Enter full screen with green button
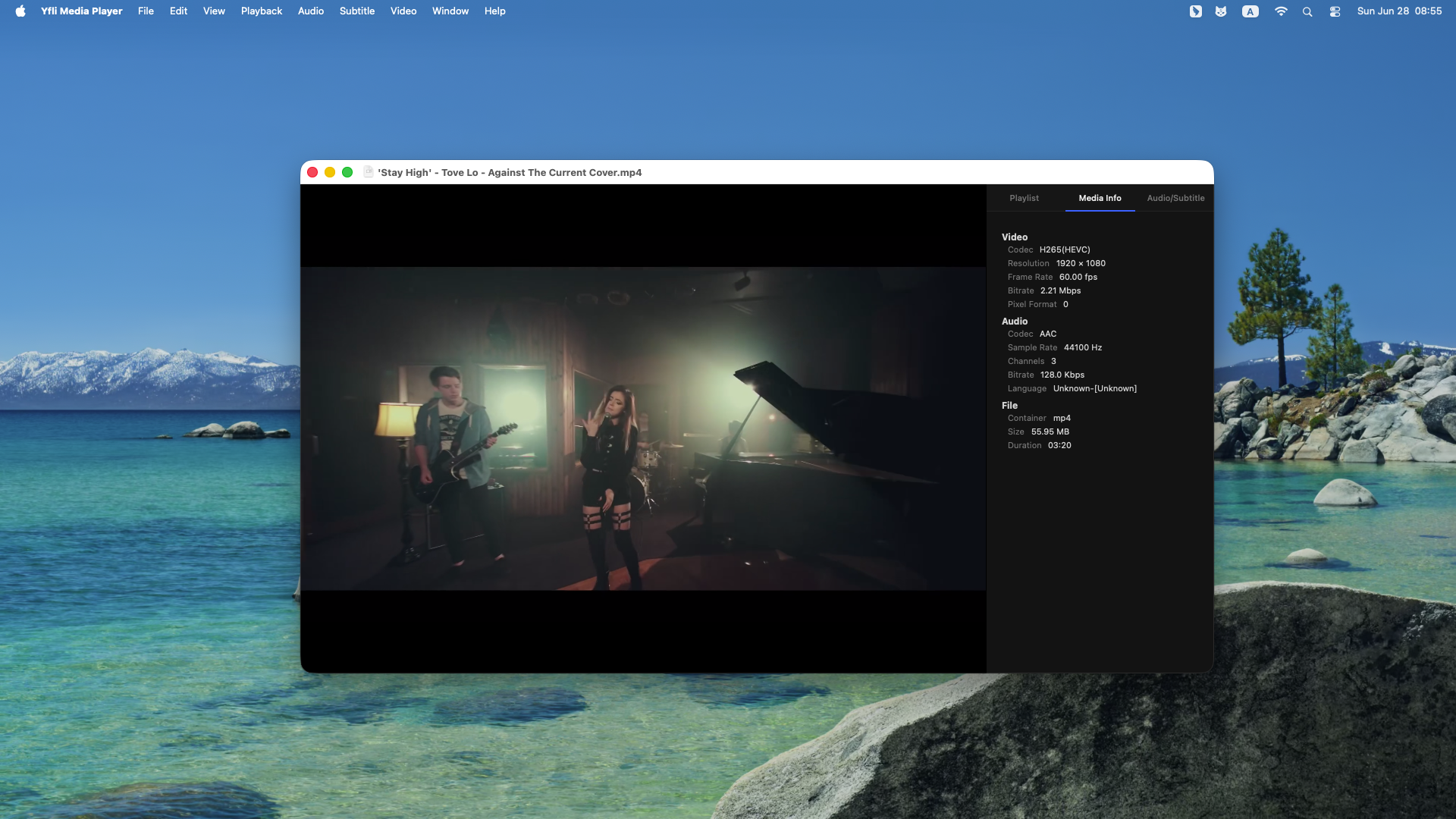 (x=347, y=172)
